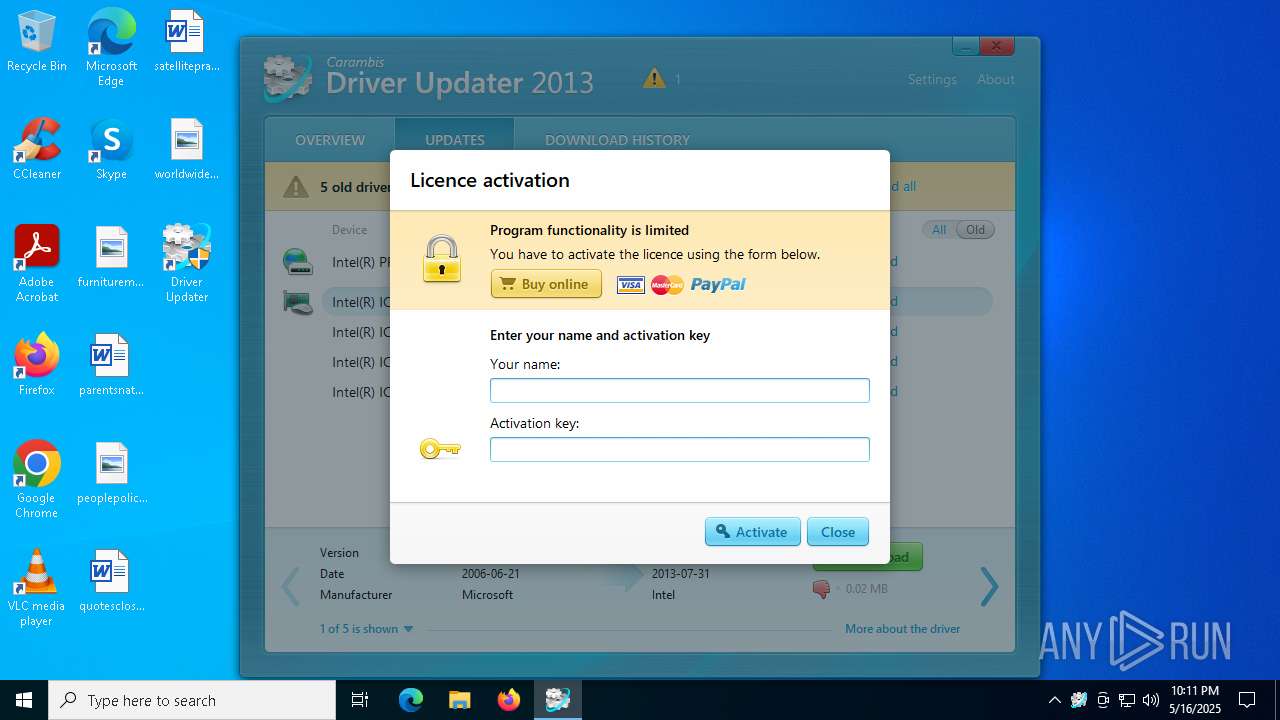Minimize the Driver Updater window
The width and height of the screenshot is (1280, 720).
click(x=965, y=46)
